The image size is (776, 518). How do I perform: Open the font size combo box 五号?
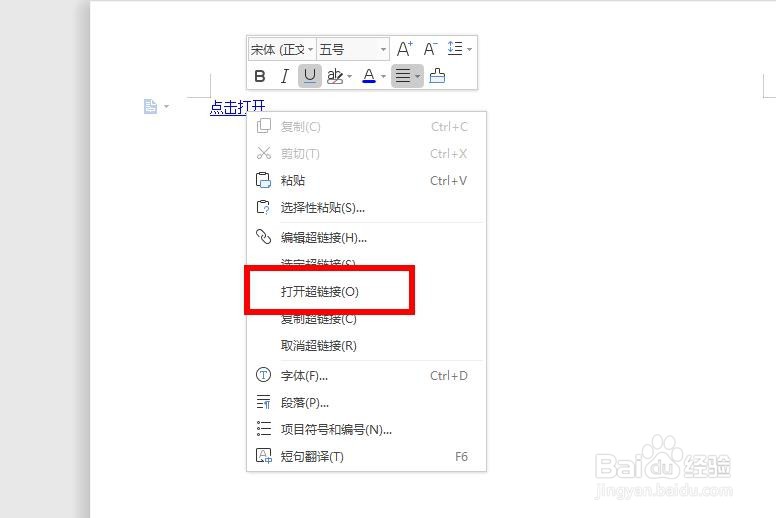(353, 49)
